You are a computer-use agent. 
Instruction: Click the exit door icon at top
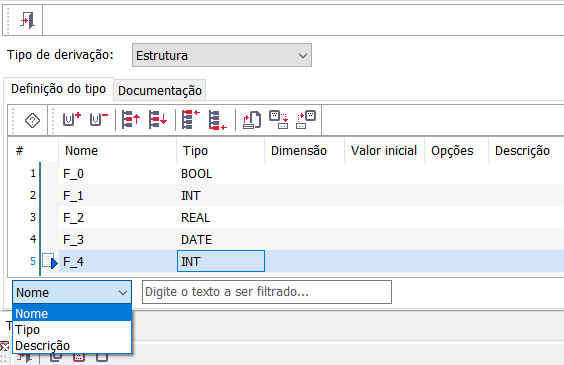27,20
